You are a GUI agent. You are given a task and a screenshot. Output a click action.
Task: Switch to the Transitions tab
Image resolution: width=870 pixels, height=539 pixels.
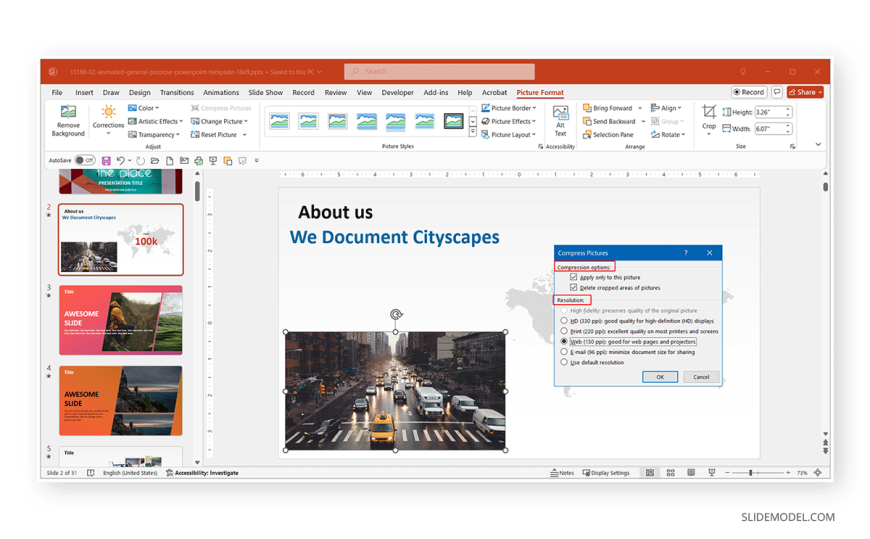(x=177, y=93)
